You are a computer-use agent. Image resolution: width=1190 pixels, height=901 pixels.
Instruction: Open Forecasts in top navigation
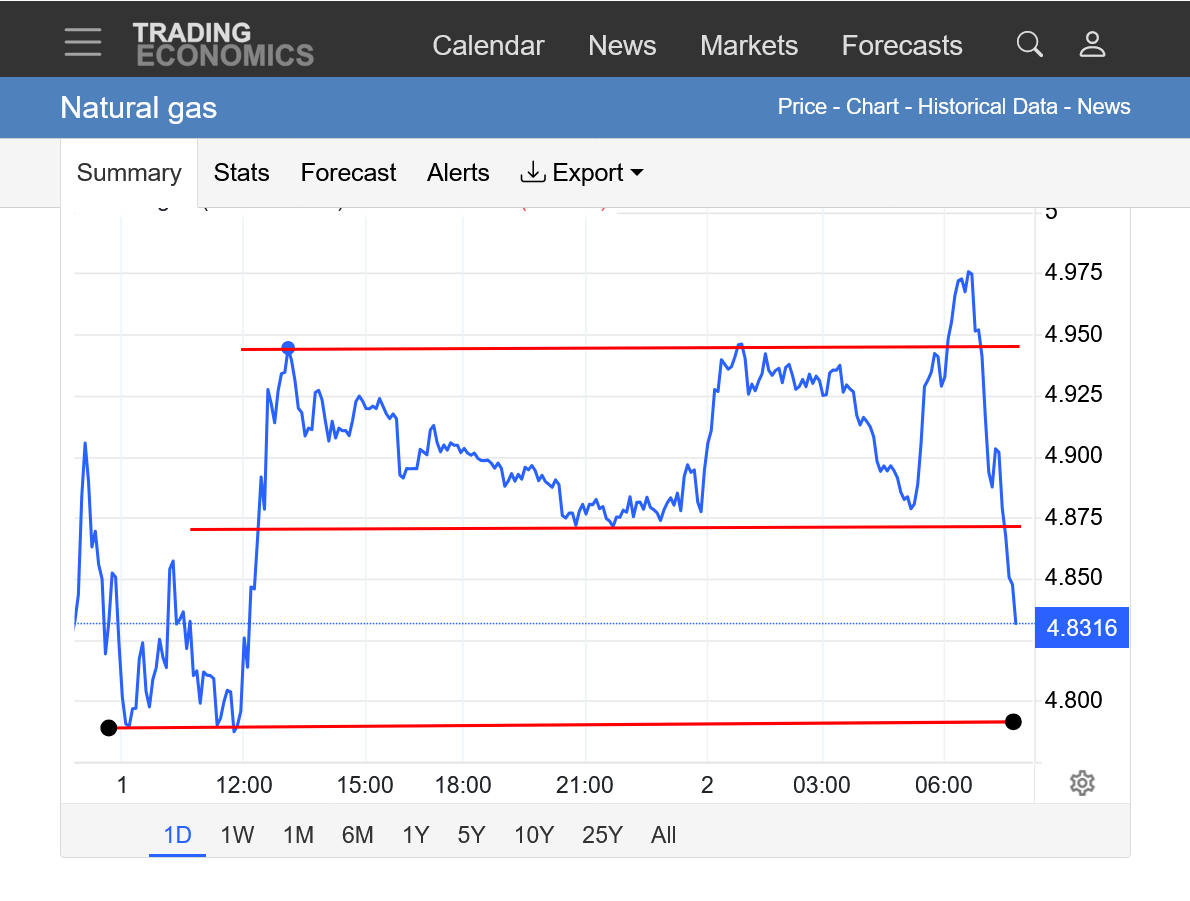[x=901, y=46]
